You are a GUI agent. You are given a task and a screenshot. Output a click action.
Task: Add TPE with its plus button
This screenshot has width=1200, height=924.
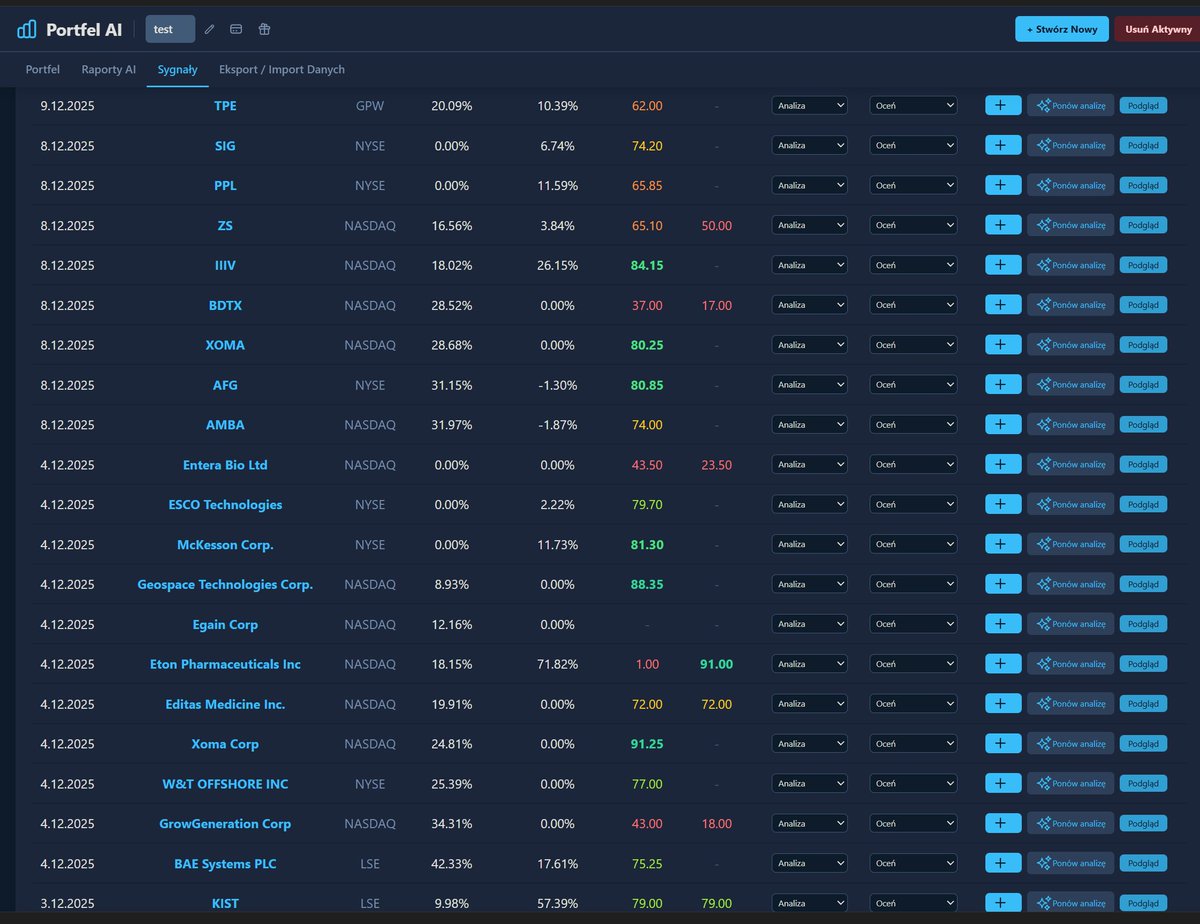1003,105
